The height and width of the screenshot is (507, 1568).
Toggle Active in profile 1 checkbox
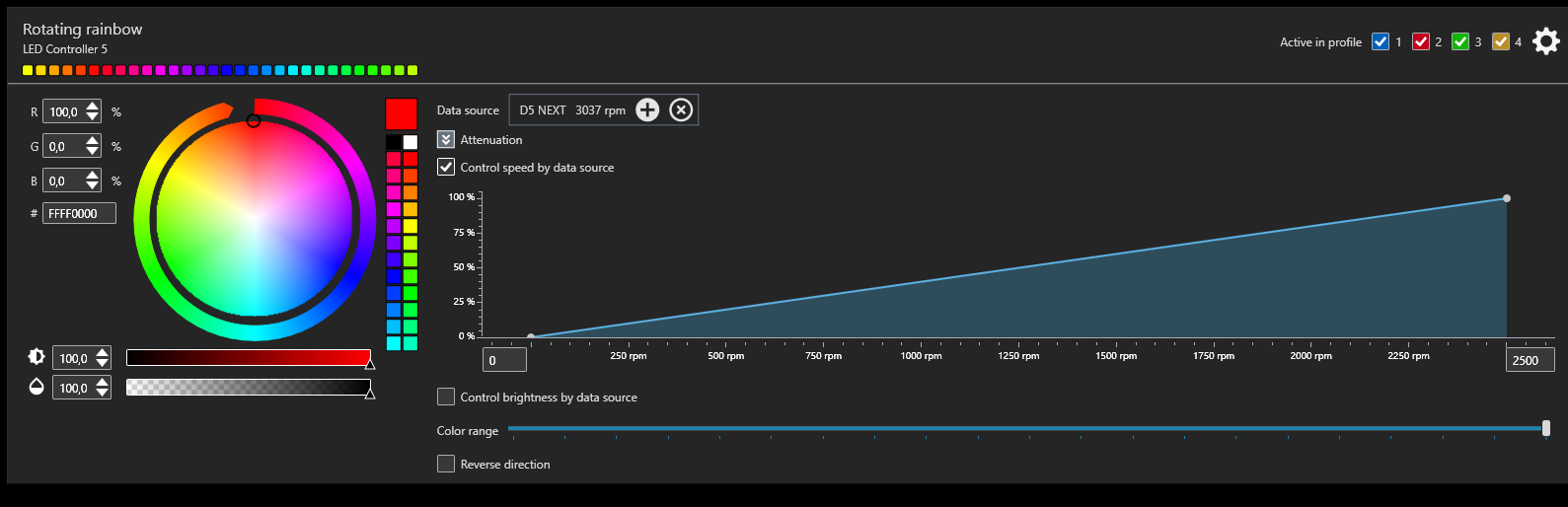1381,41
